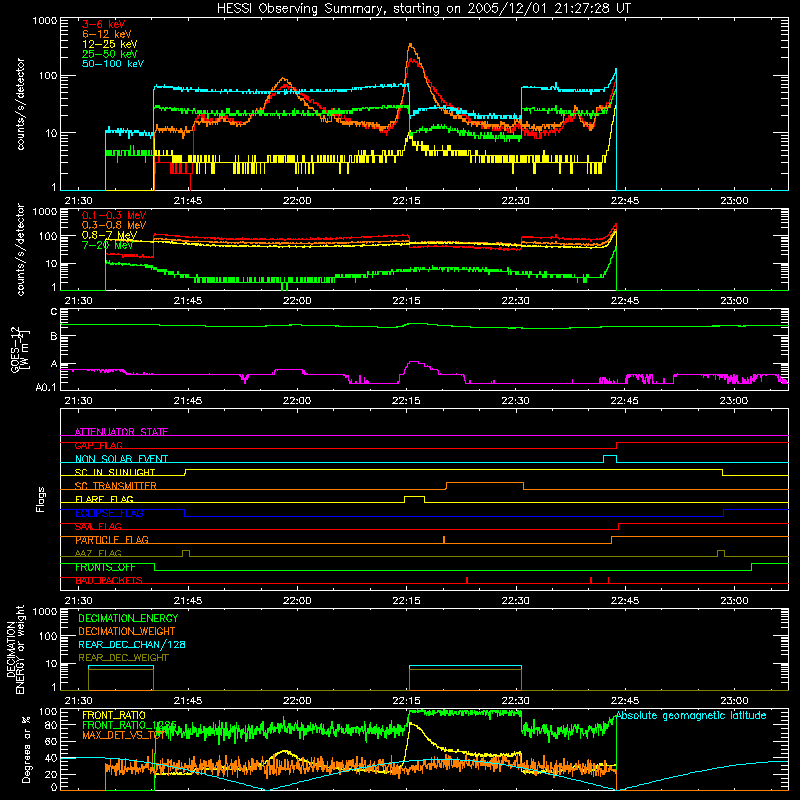Click the 23:00 tick label in GOES panel

(734, 401)
